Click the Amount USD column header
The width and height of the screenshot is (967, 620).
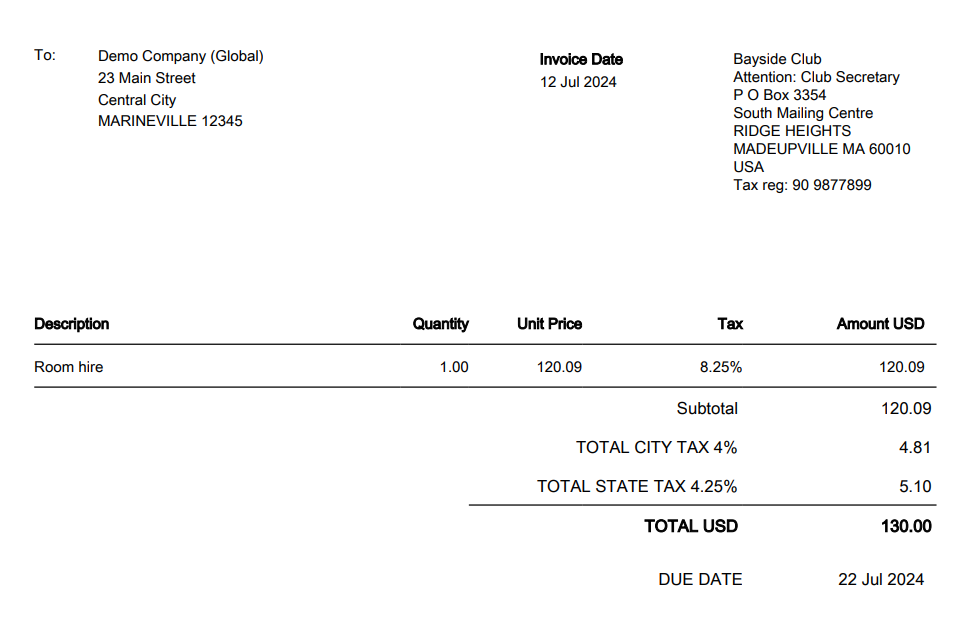[880, 324]
